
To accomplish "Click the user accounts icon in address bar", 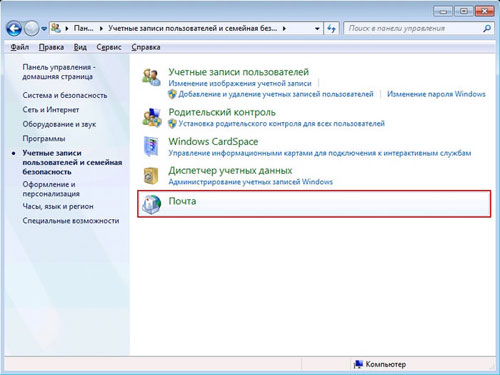I will 56,28.
